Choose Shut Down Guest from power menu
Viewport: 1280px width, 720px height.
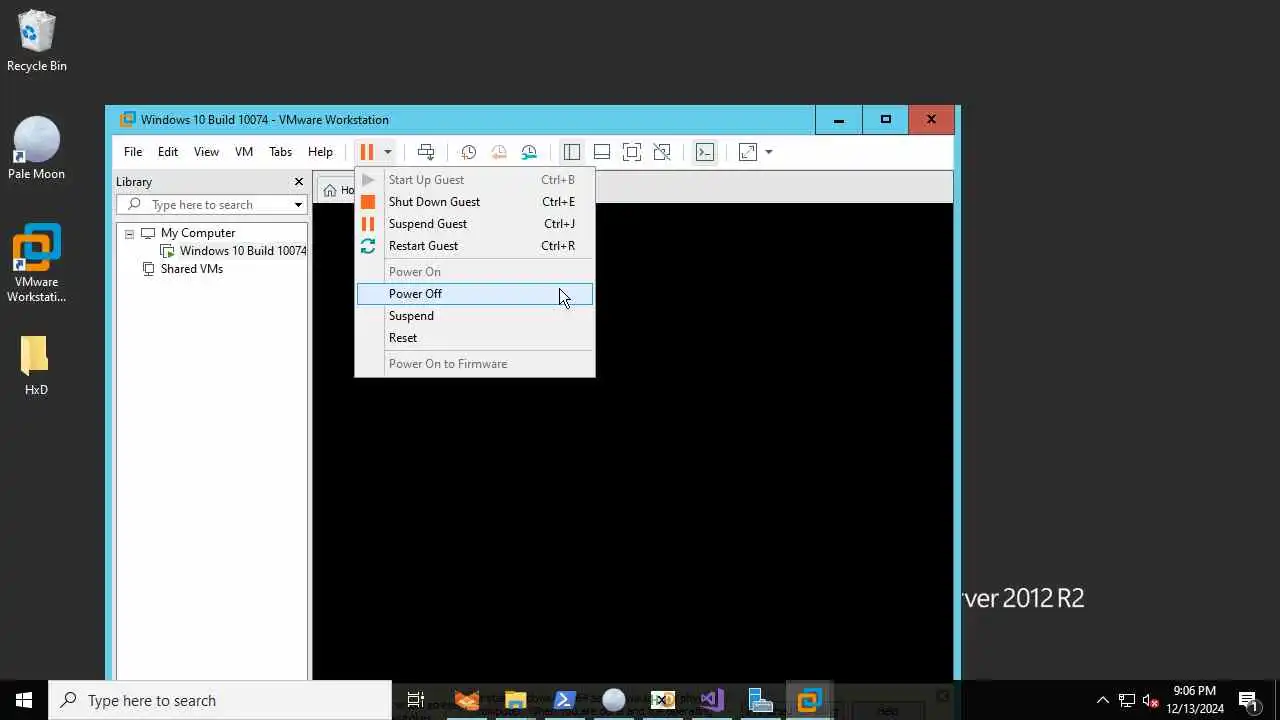[475, 202]
